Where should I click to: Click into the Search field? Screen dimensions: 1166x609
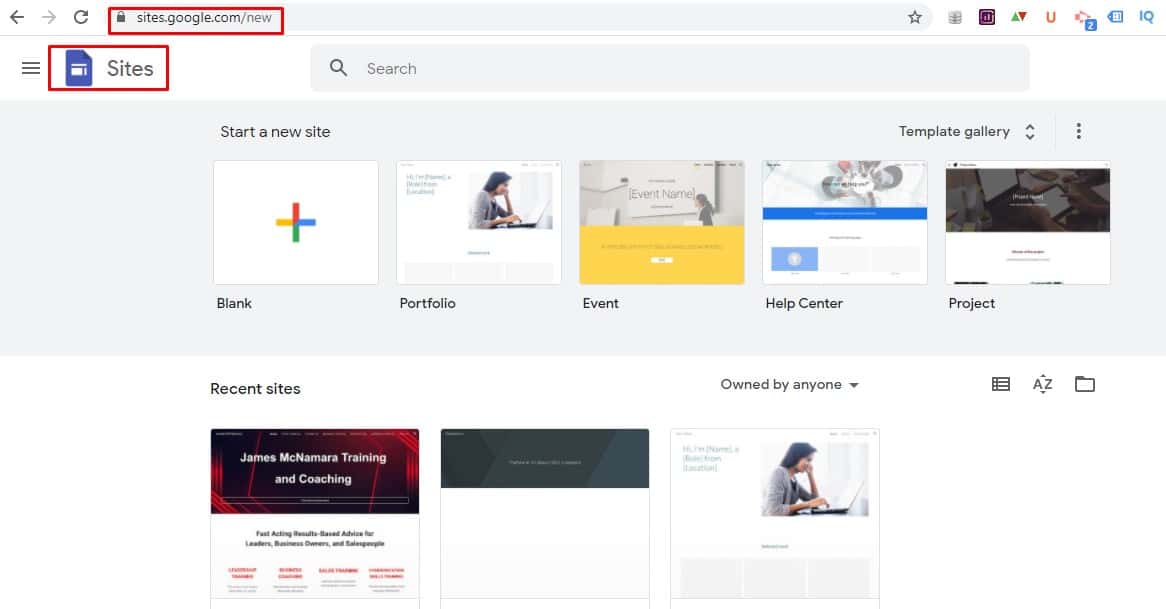[670, 68]
